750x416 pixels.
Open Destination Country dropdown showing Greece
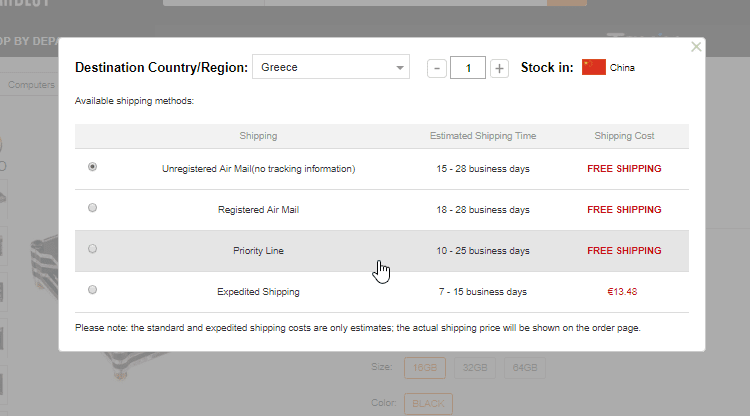[x=330, y=68]
